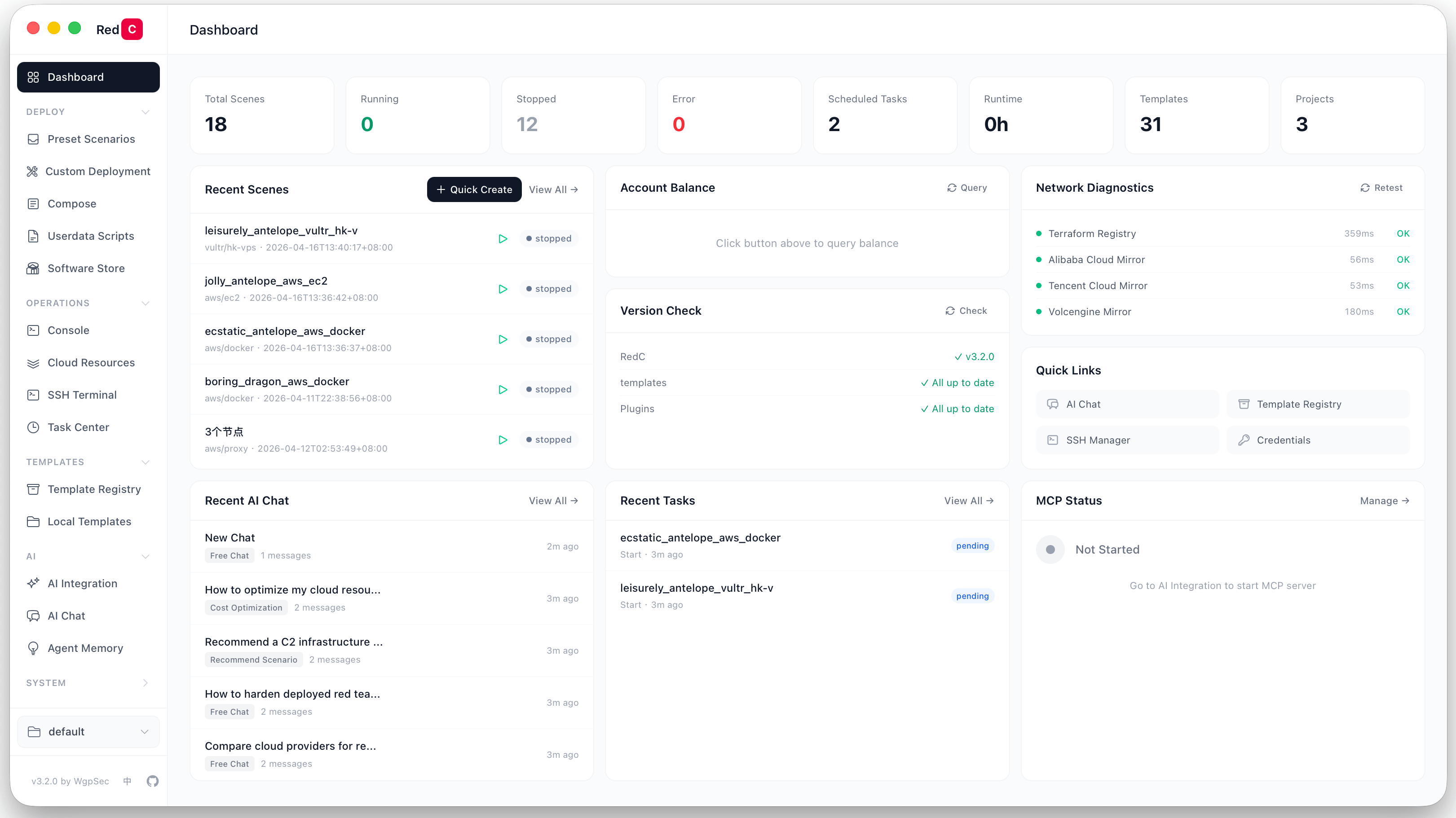View All recent tasks
Screen dimensions: 1456x818
[968, 501]
